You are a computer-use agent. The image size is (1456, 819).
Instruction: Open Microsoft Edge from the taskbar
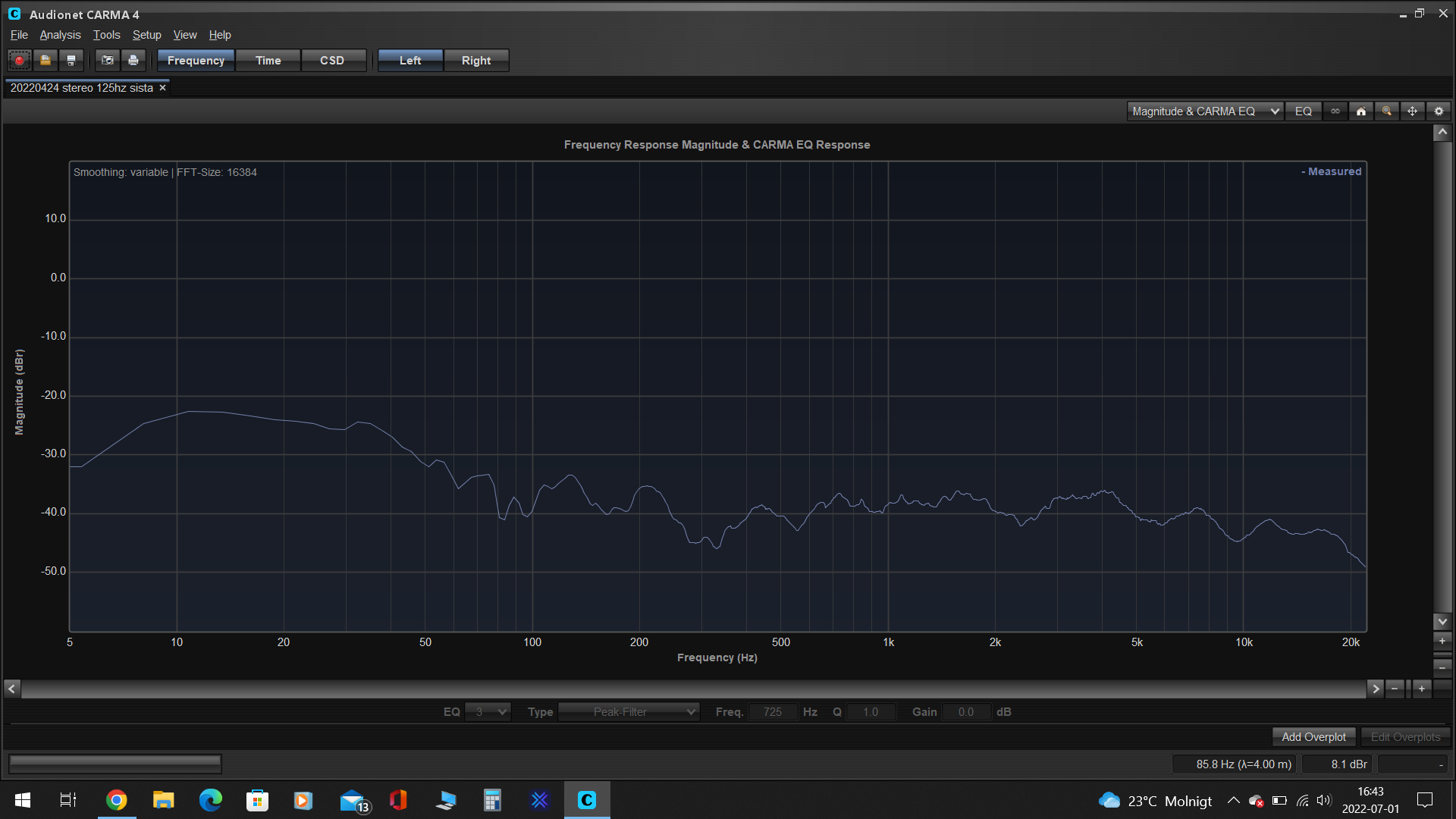(x=210, y=800)
